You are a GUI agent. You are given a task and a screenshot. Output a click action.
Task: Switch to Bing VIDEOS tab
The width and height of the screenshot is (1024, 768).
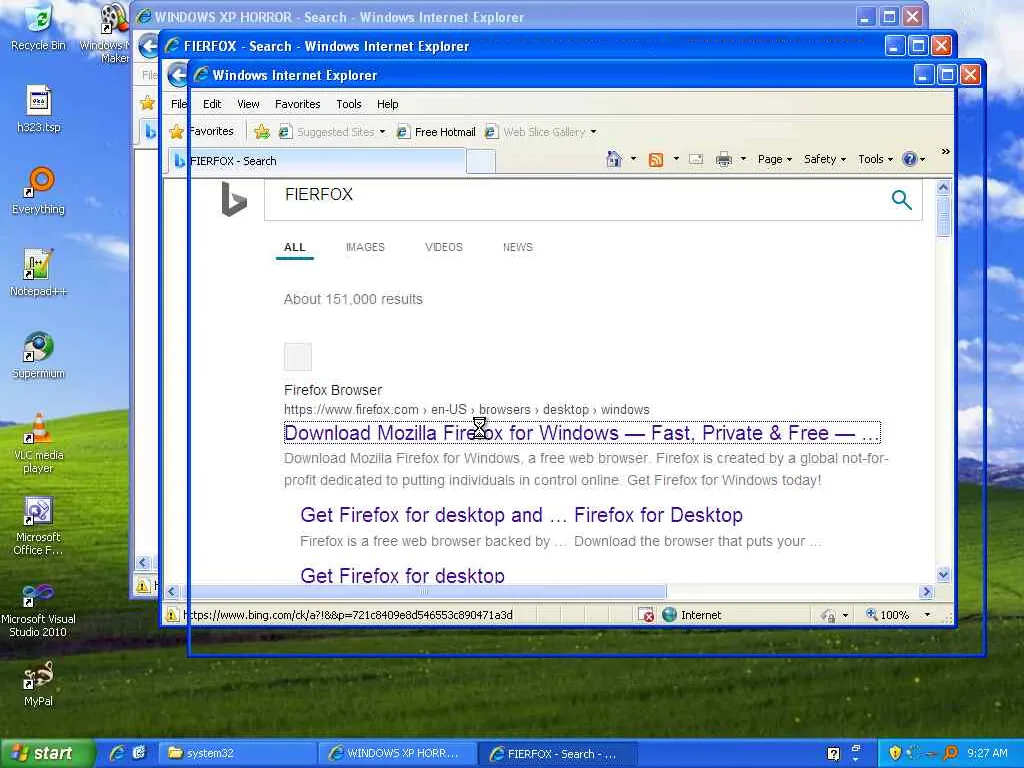[443, 247]
